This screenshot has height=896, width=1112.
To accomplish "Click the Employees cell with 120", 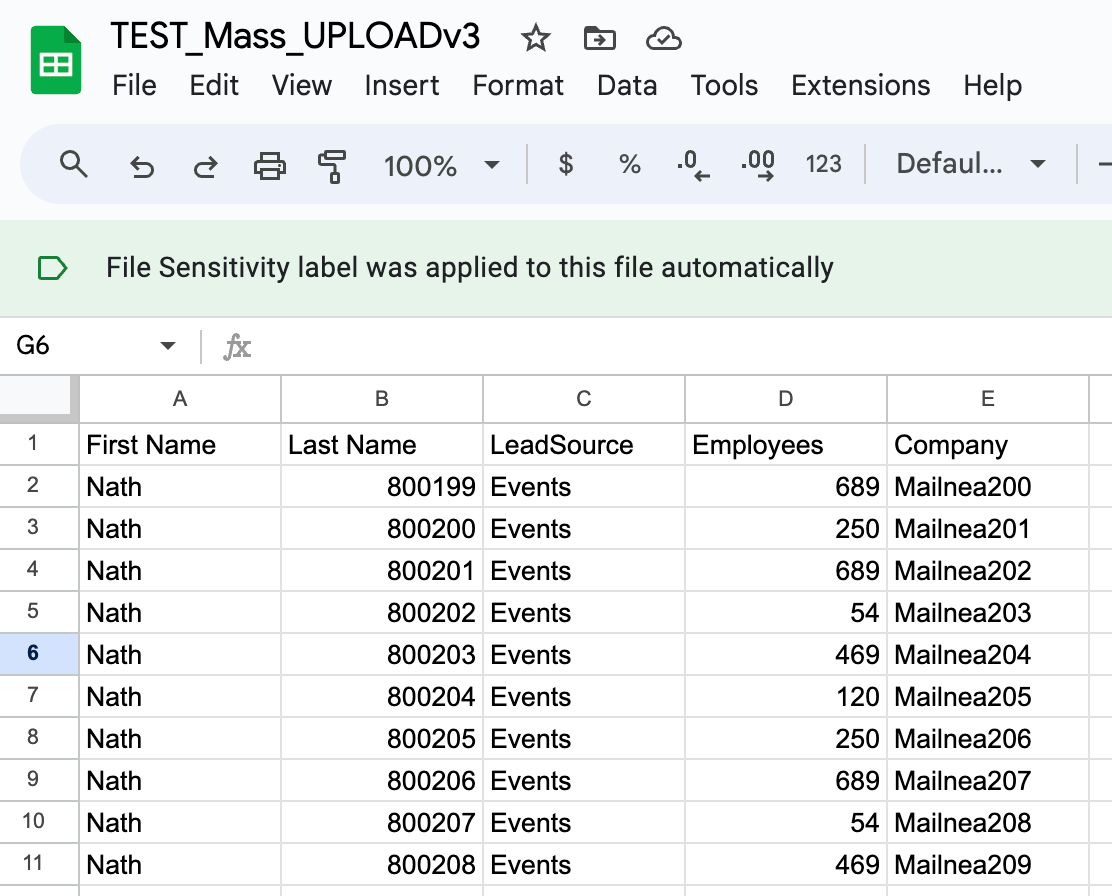I will 786,696.
